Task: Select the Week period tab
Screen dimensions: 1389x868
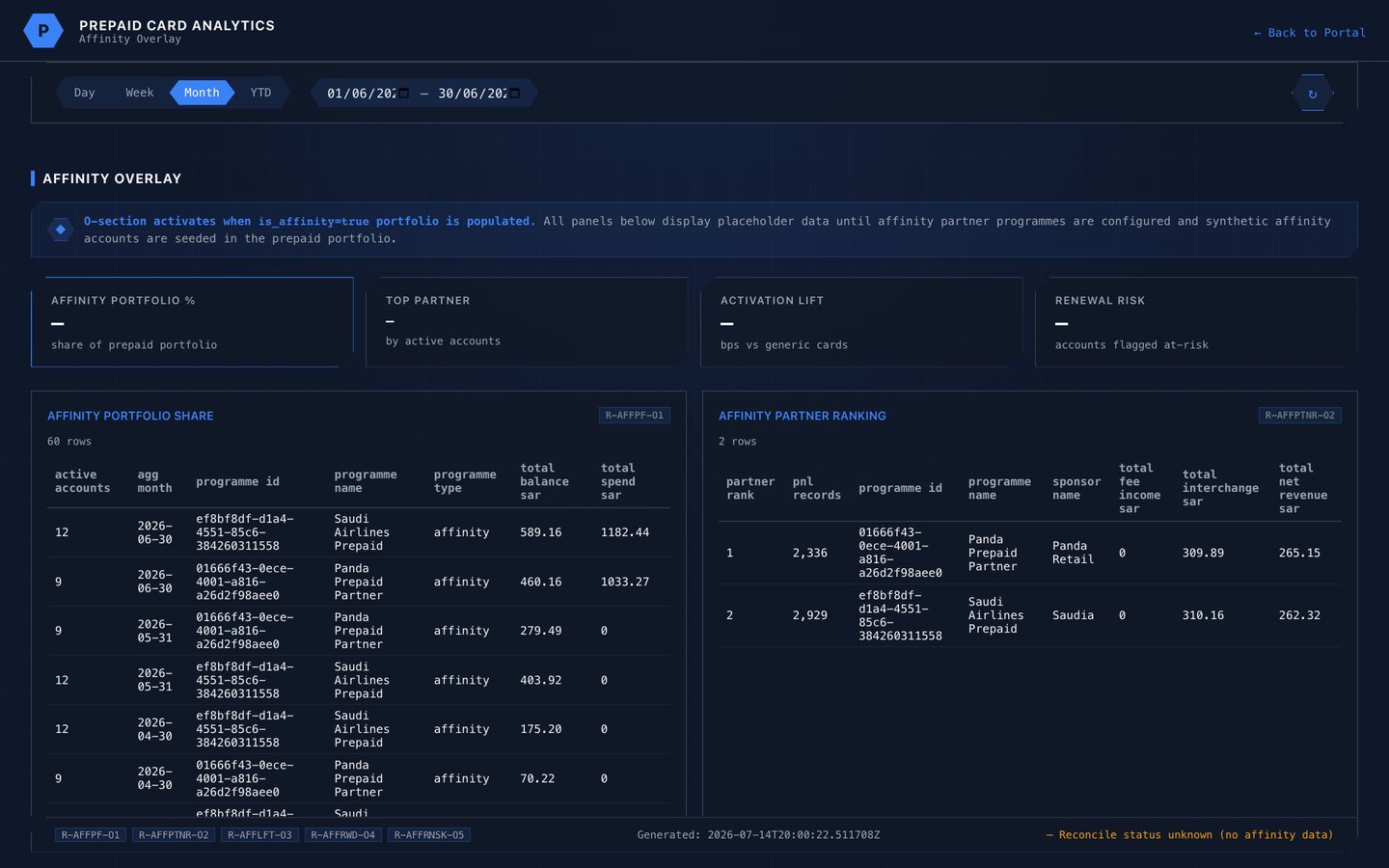Action: point(139,93)
